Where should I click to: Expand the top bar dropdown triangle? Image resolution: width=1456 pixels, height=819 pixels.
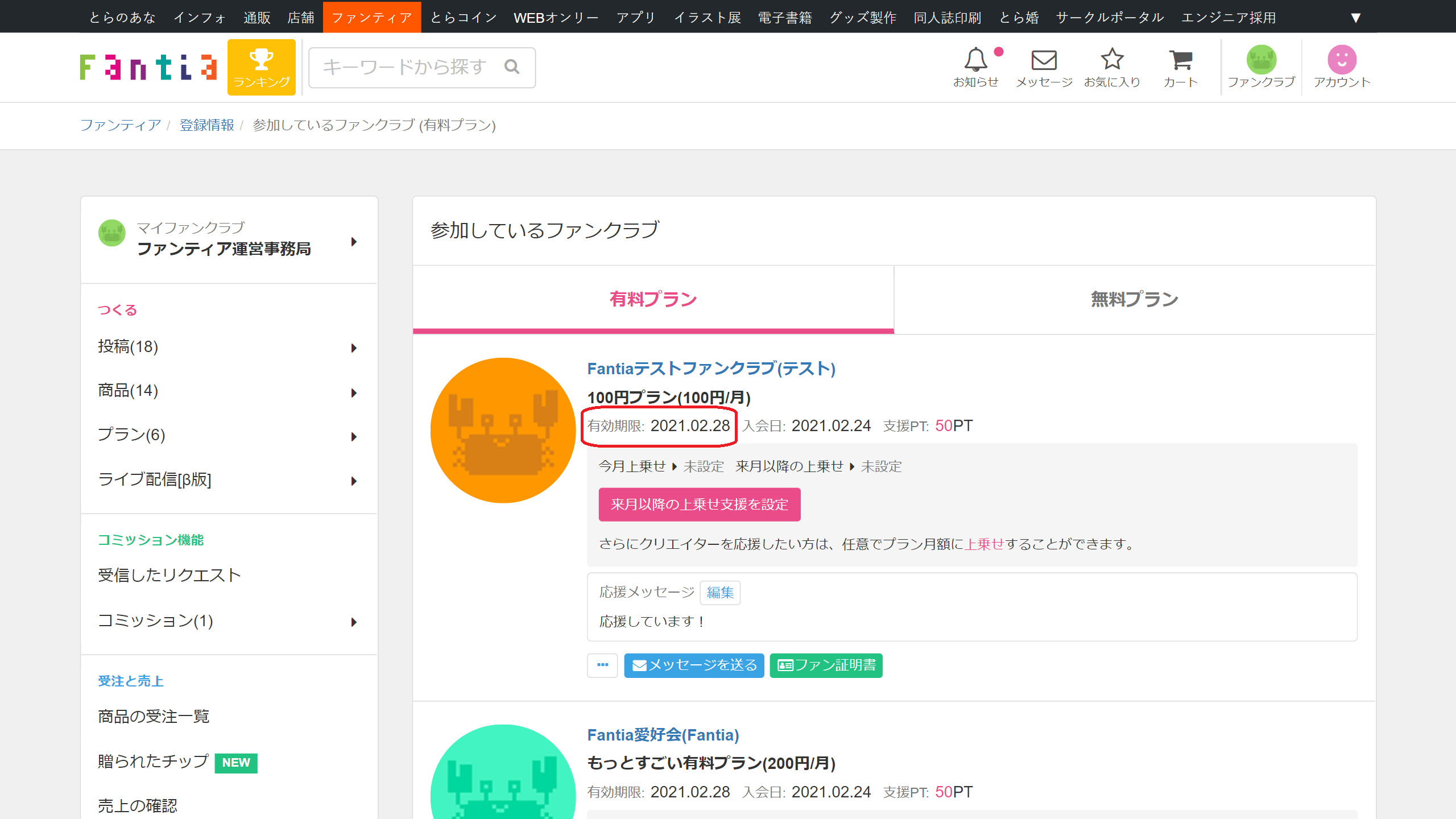point(1356,18)
